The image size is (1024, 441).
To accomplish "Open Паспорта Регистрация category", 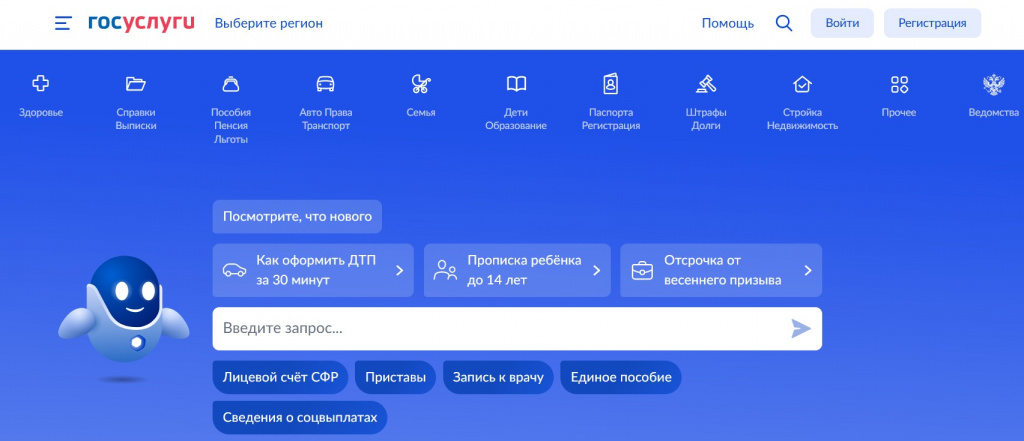I will pyautogui.click(x=611, y=84).
